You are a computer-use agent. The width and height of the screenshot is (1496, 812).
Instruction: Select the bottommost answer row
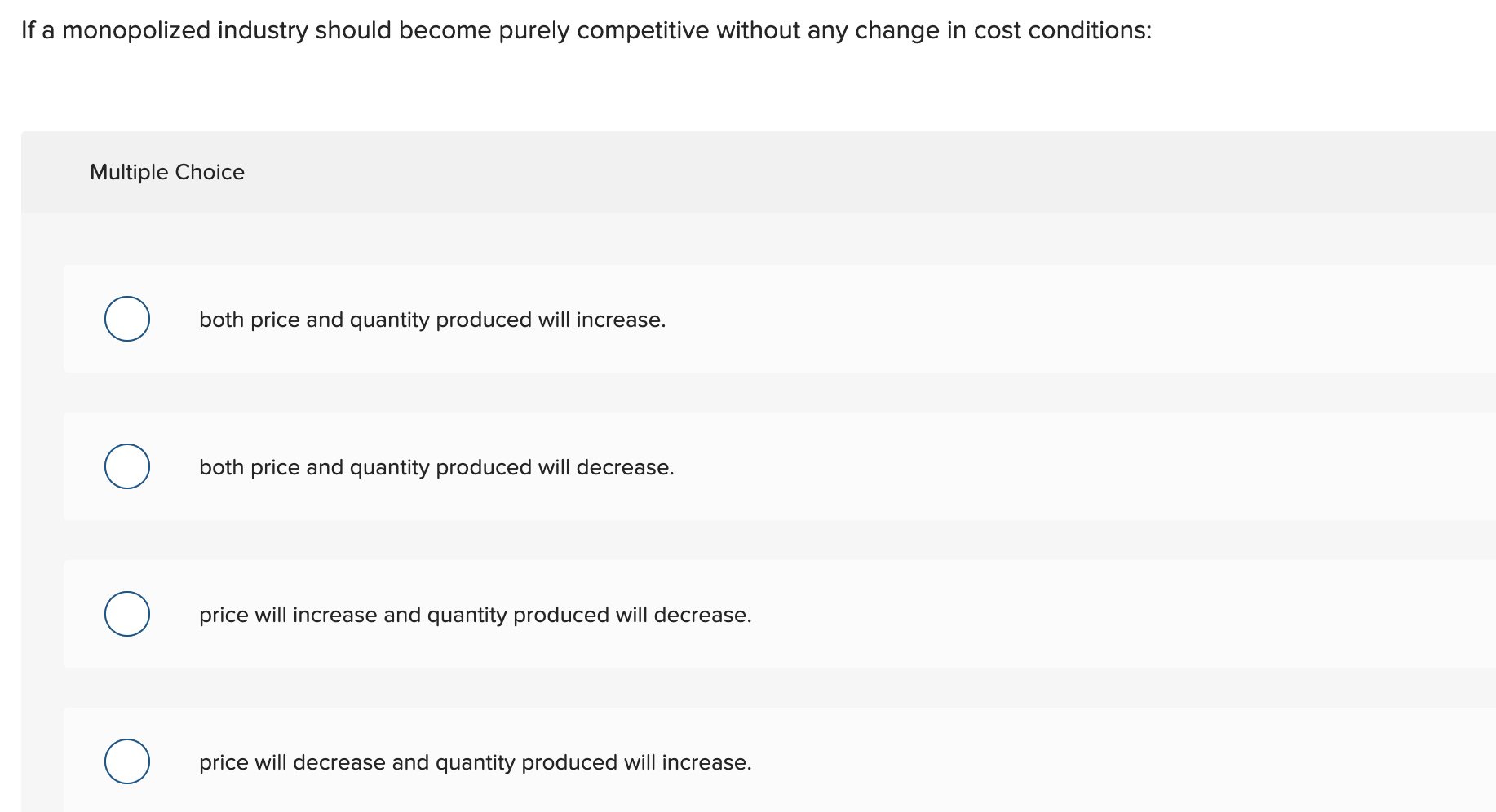tap(571, 762)
